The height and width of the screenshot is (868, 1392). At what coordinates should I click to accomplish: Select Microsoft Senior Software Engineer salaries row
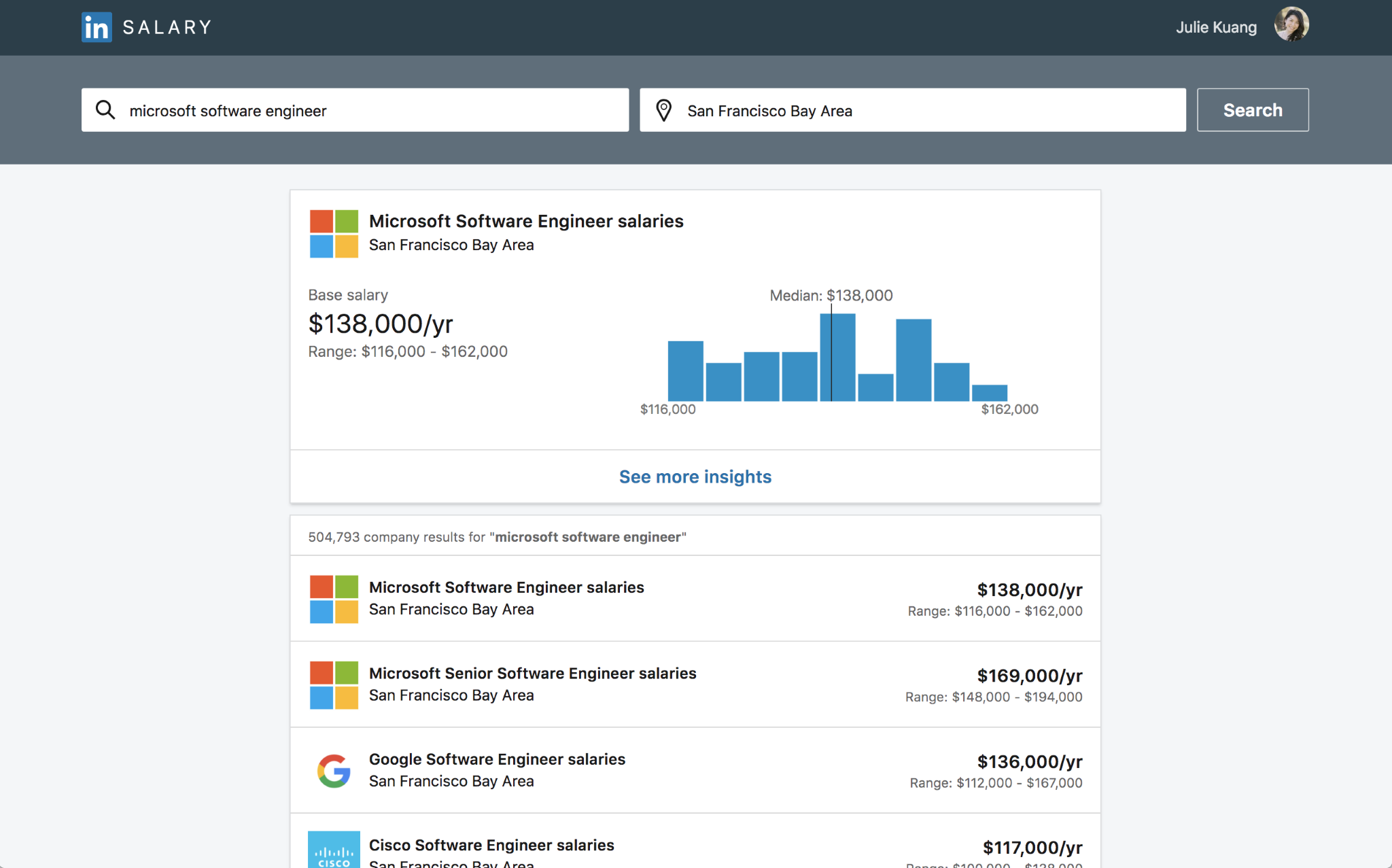(696, 683)
